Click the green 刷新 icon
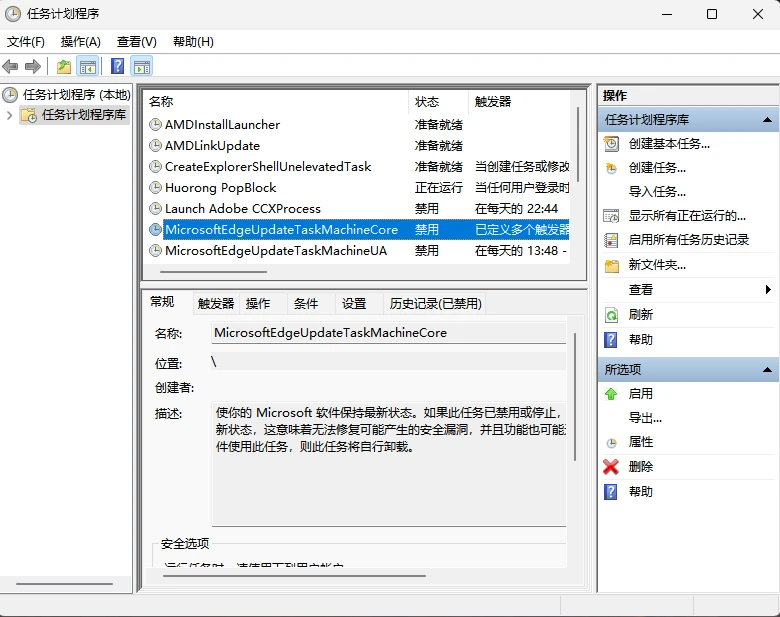The image size is (780, 617). (611, 315)
